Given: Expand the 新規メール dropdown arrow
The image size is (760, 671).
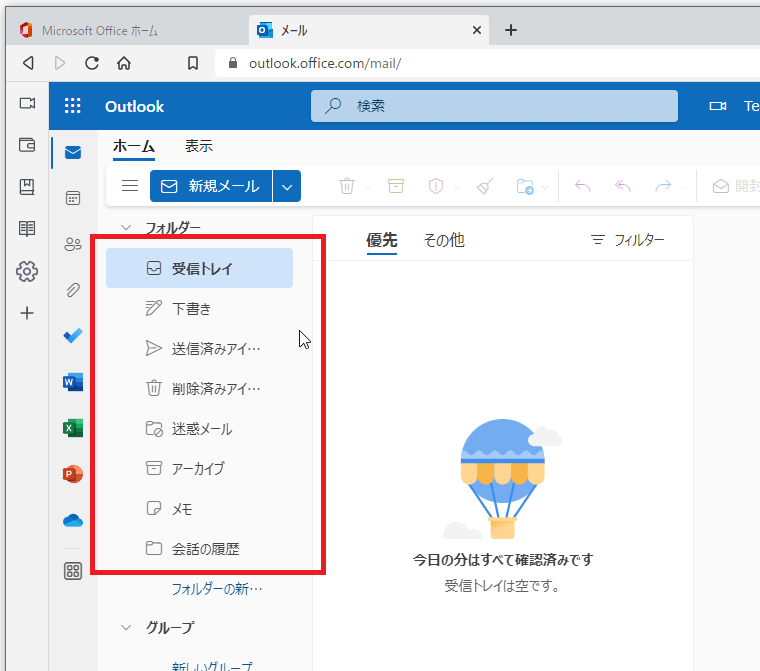Looking at the screenshot, I should [x=287, y=186].
